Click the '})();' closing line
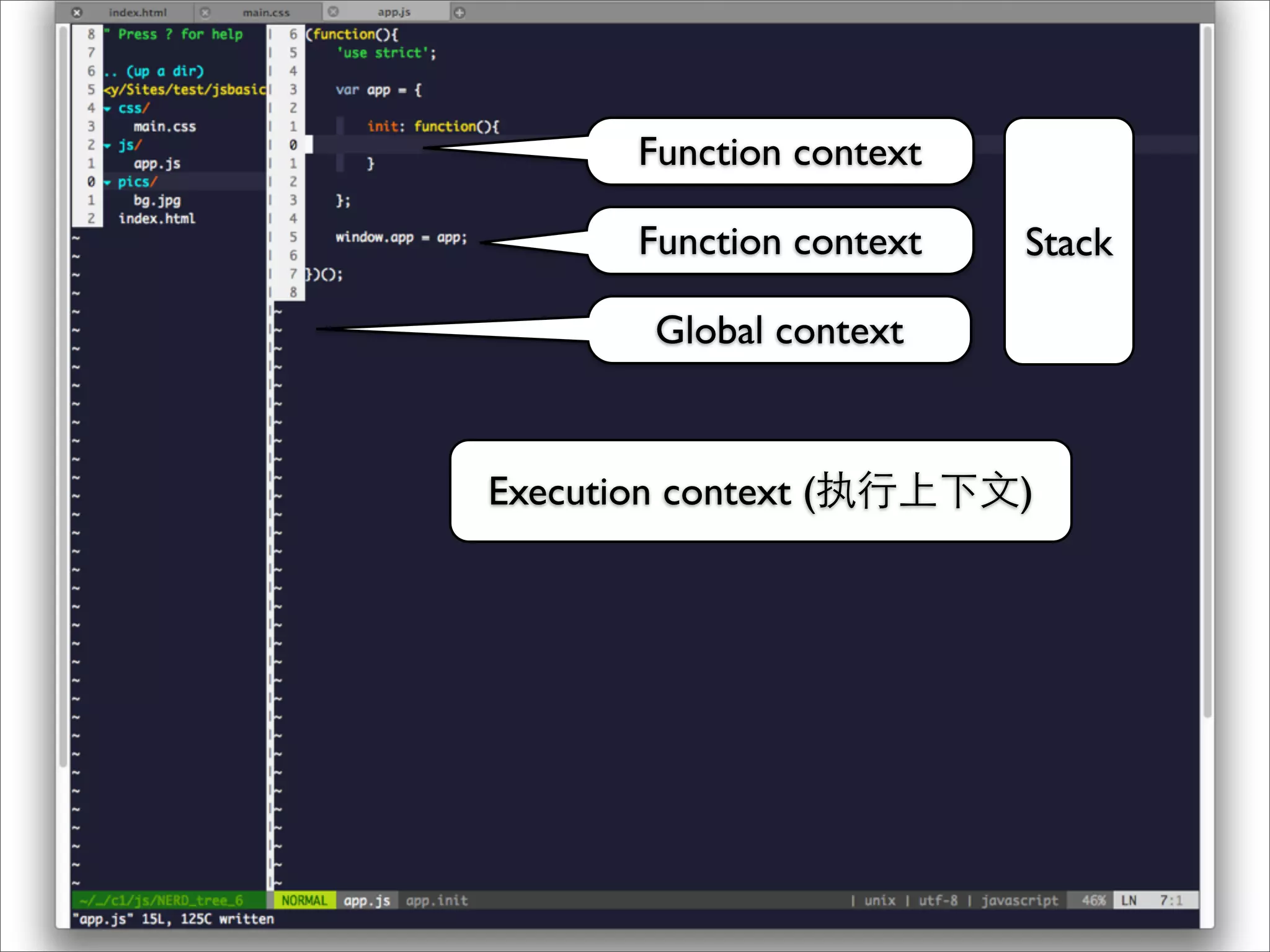Image resolution: width=1270 pixels, height=952 pixels. coord(324,274)
